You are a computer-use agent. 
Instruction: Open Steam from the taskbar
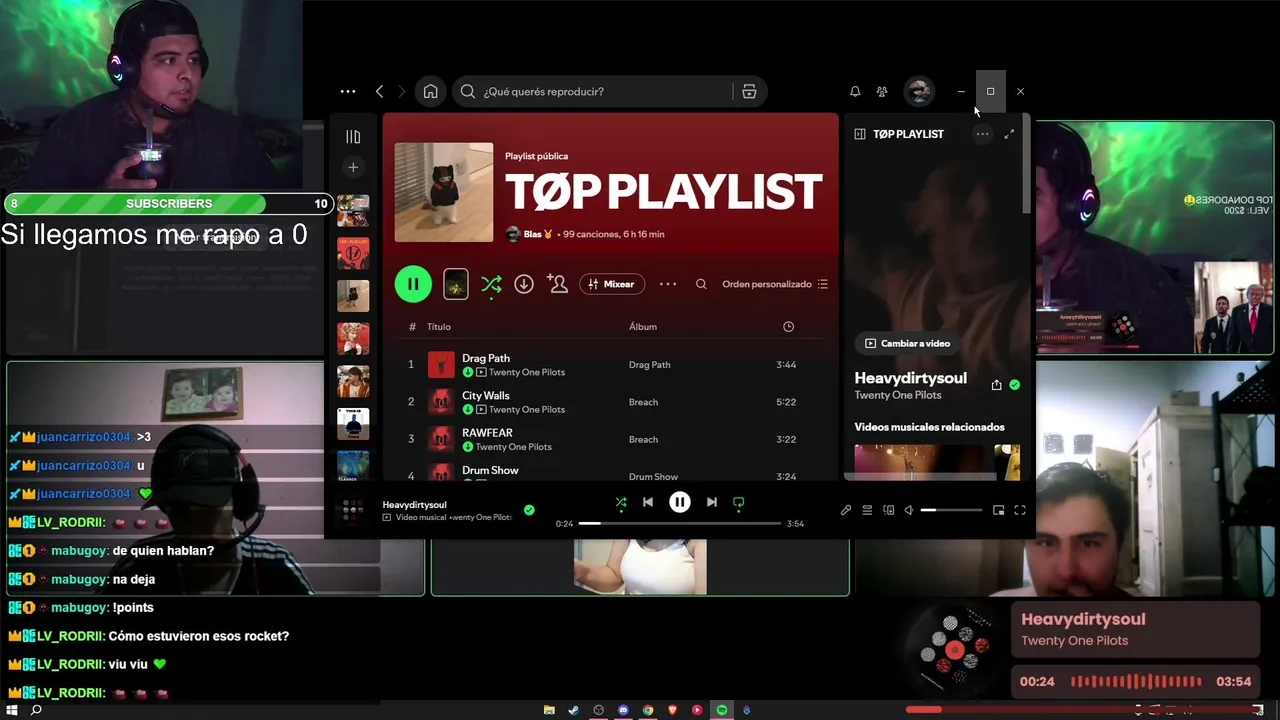(x=574, y=710)
